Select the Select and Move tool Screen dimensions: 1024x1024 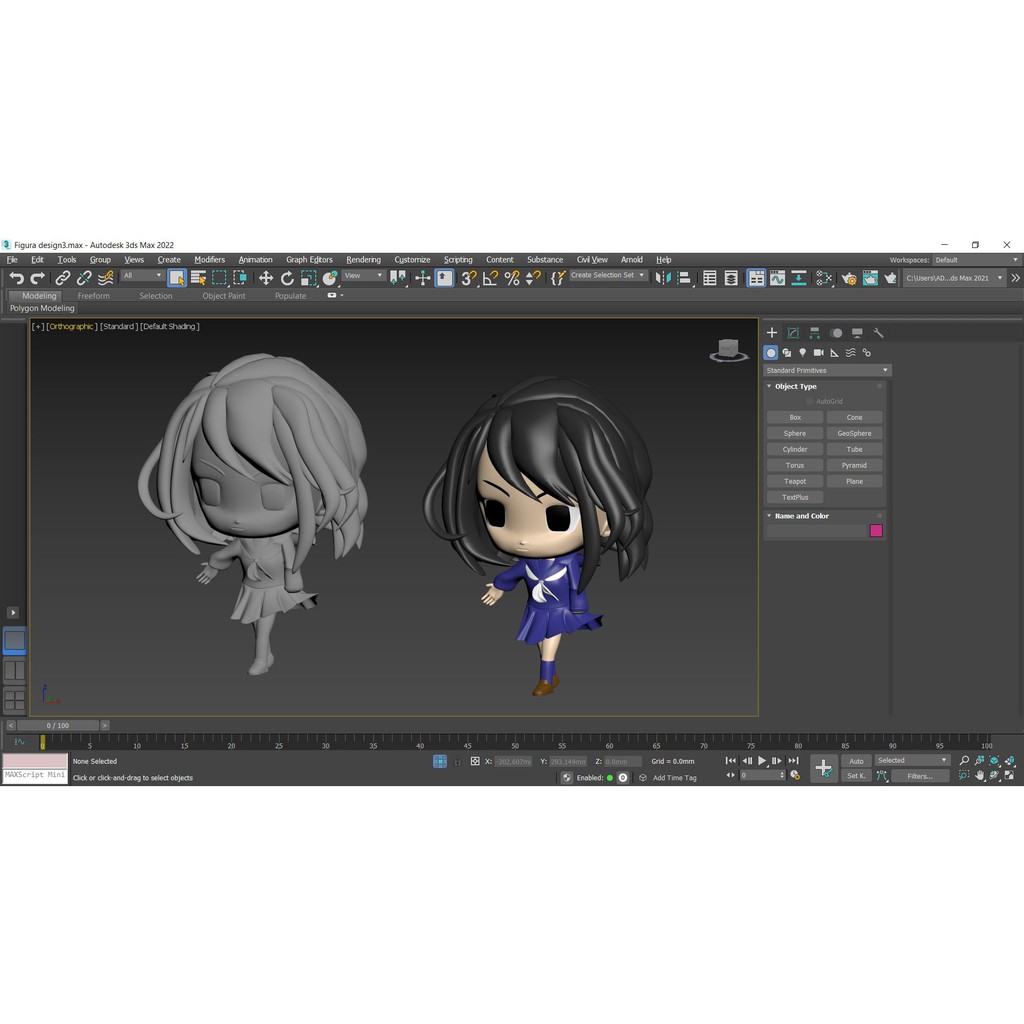tap(266, 277)
